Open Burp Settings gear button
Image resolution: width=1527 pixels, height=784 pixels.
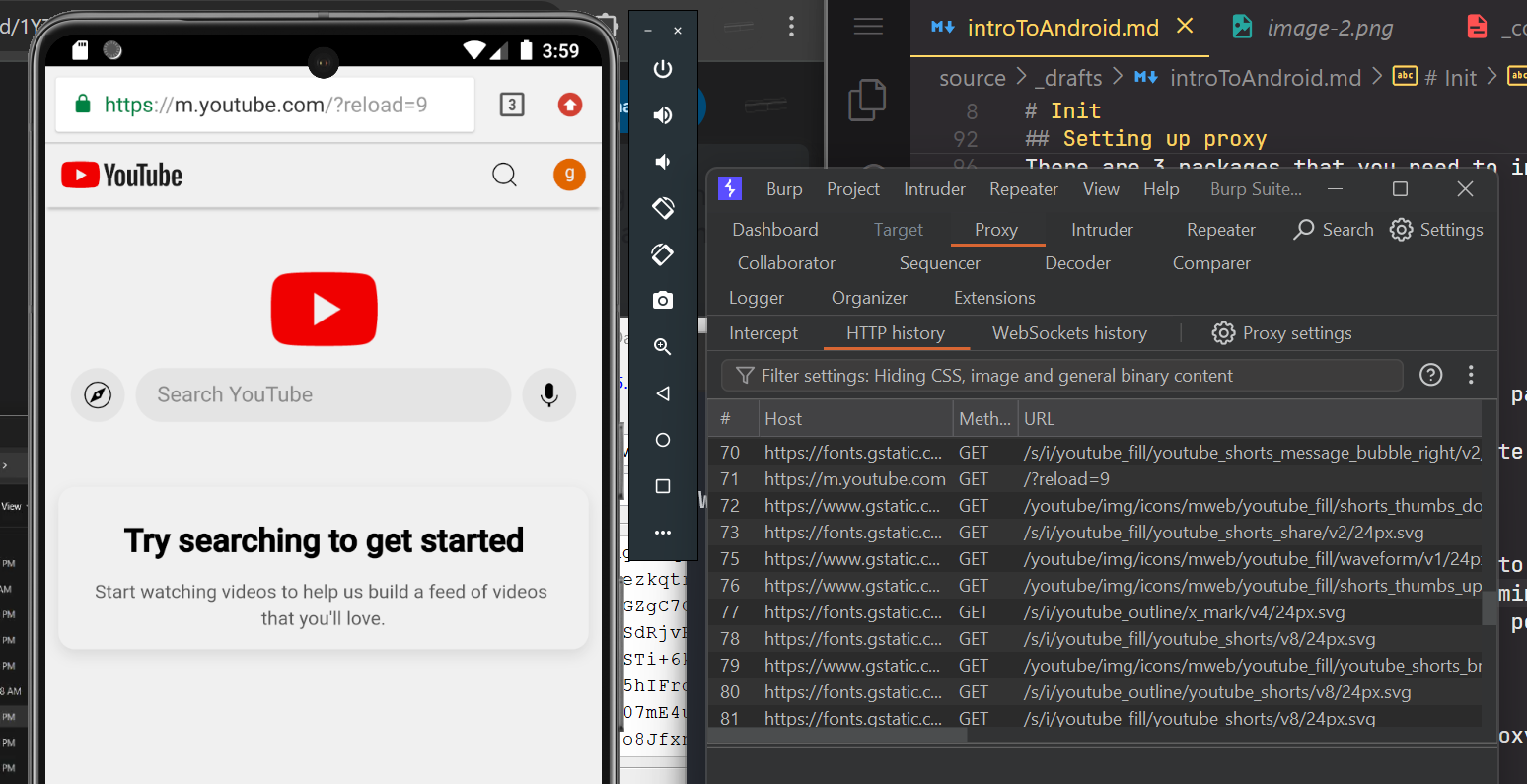point(1436,230)
